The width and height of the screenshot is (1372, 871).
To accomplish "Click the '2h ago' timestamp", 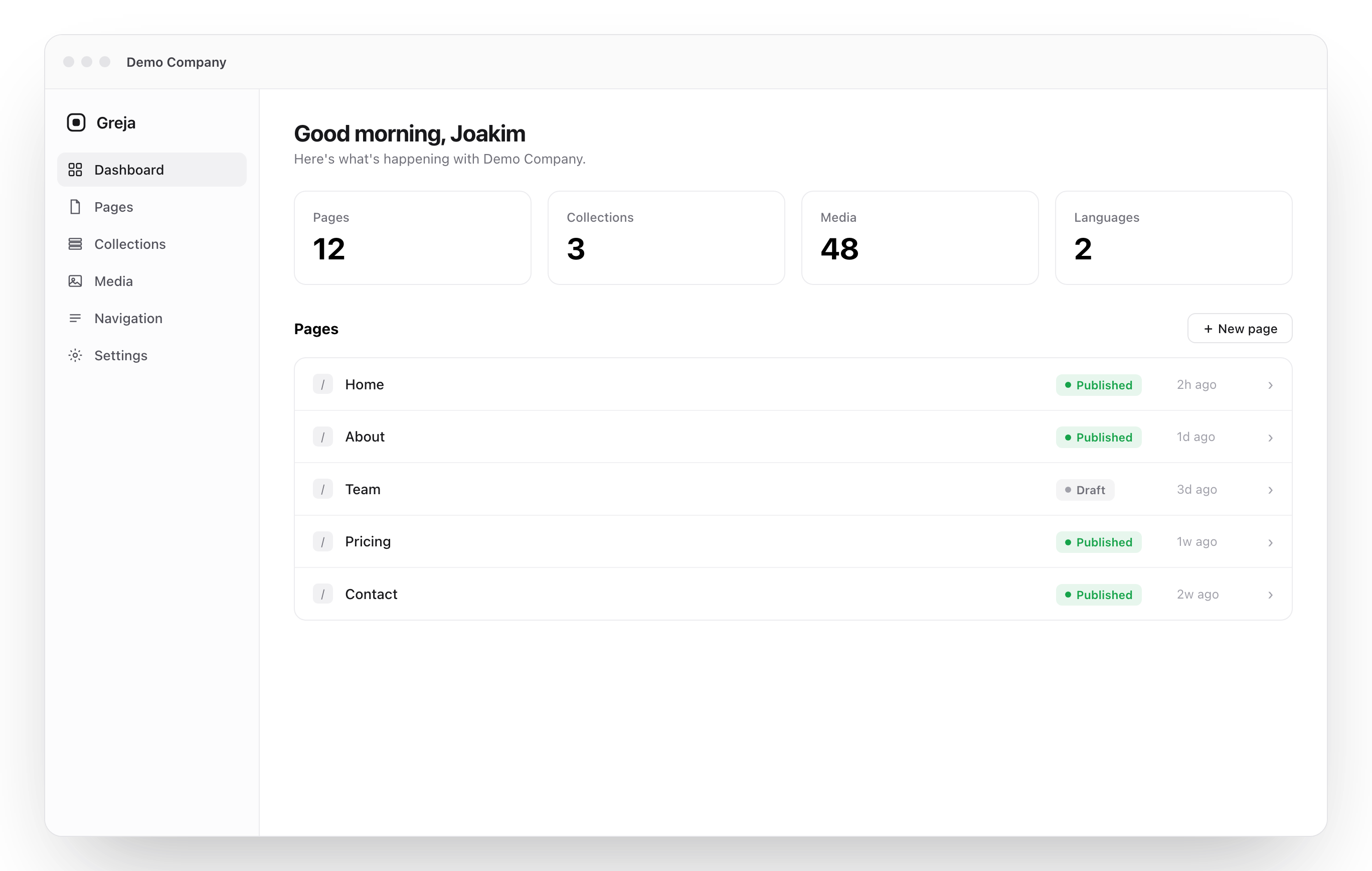I will (1196, 384).
